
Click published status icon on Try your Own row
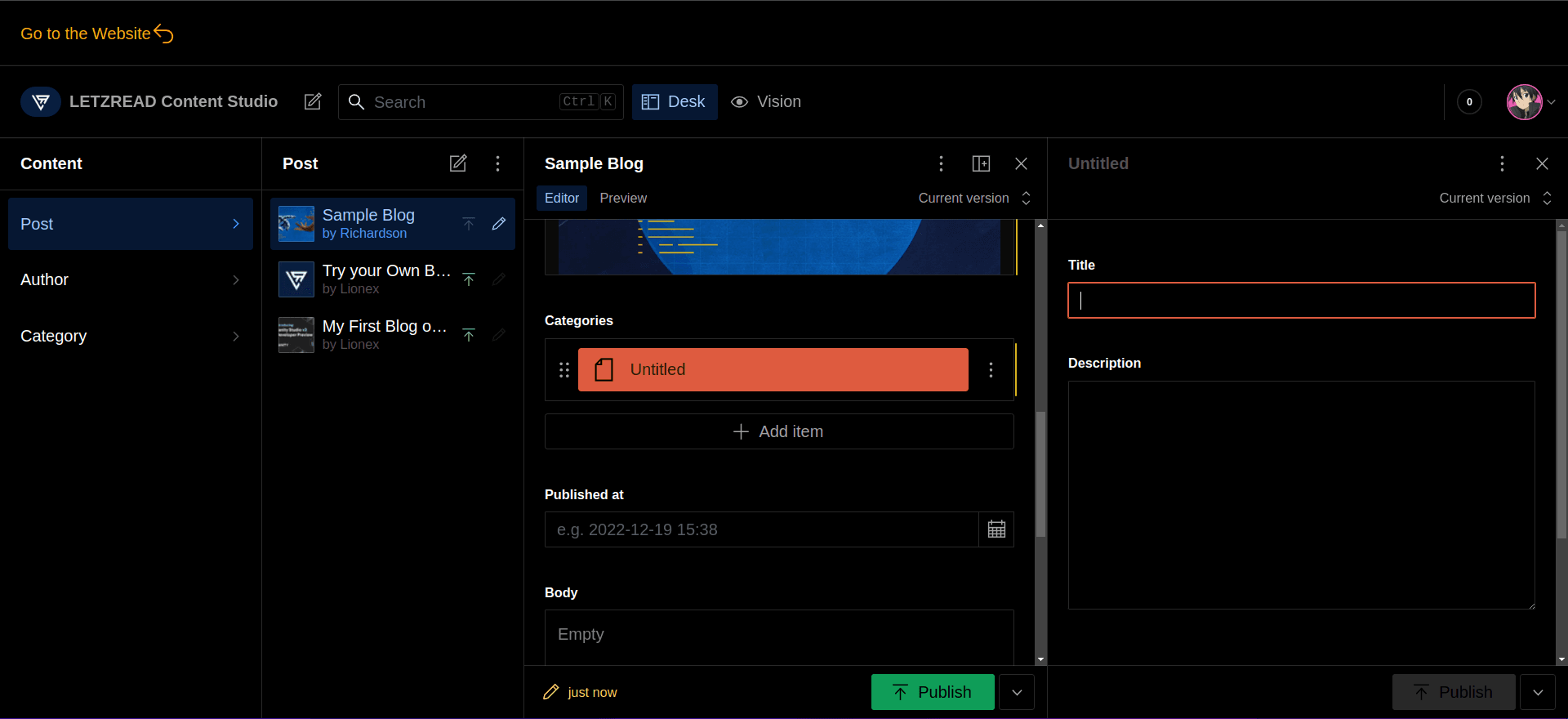pyautogui.click(x=469, y=279)
